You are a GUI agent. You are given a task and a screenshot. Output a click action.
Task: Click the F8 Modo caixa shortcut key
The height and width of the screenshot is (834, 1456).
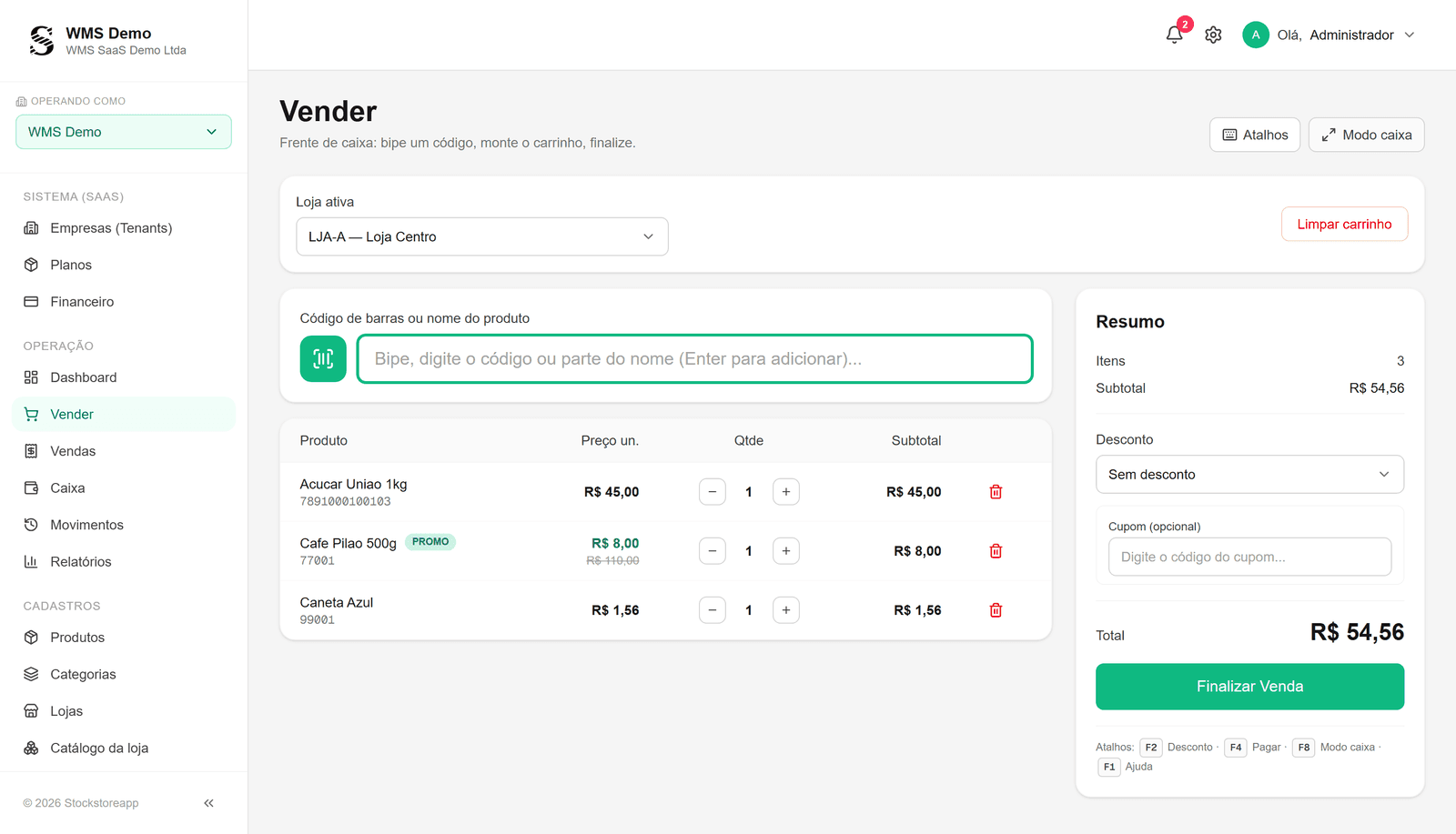coord(1303,748)
